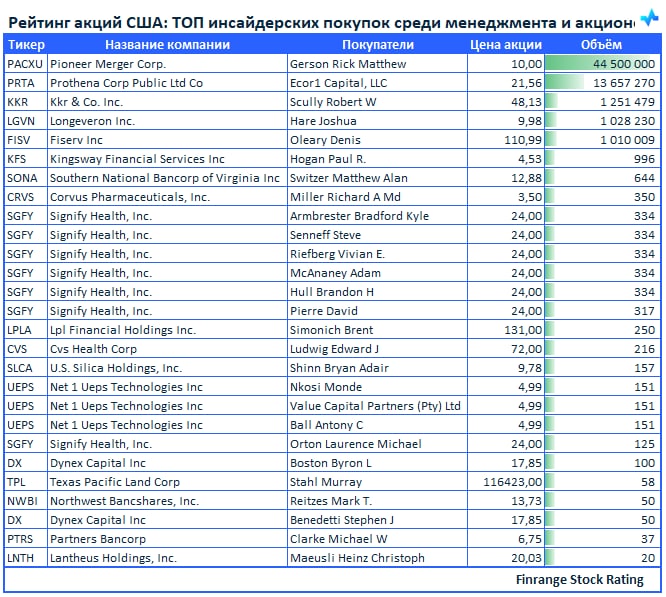Click buyer 'Maeusli Heinz Christoph'
666x597 pixels.
(x=357, y=558)
